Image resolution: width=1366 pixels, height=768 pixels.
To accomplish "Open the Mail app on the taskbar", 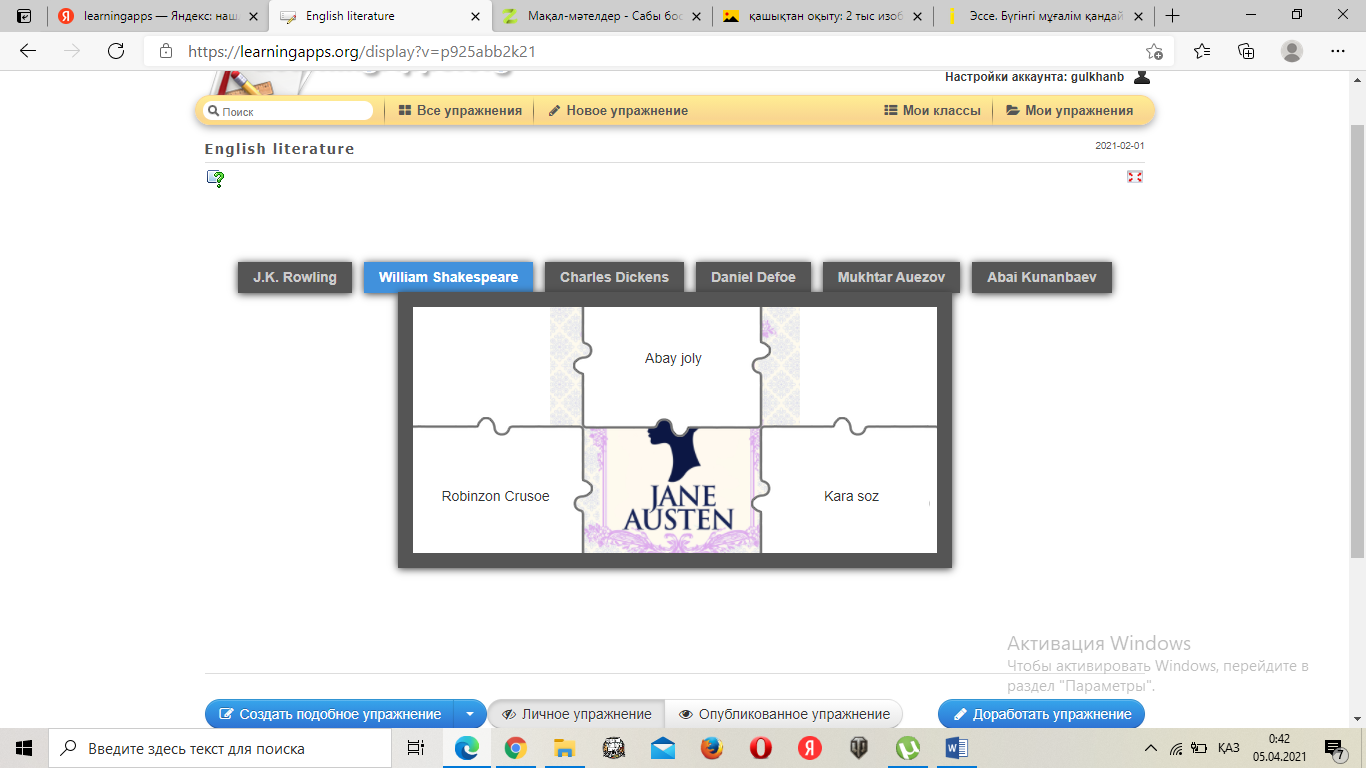I will tap(662, 748).
